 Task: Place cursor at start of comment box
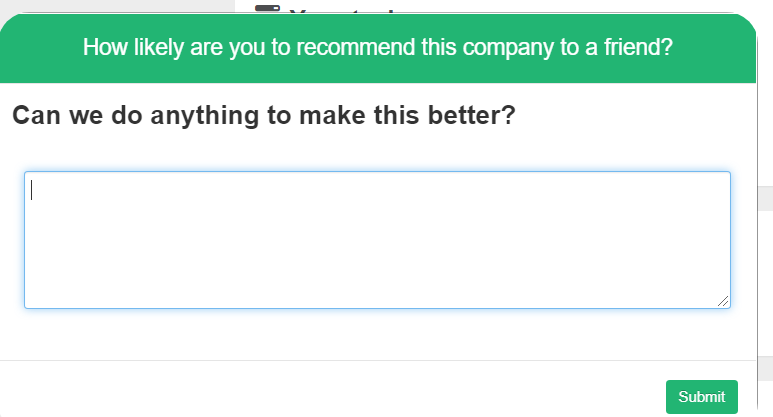click(33, 190)
